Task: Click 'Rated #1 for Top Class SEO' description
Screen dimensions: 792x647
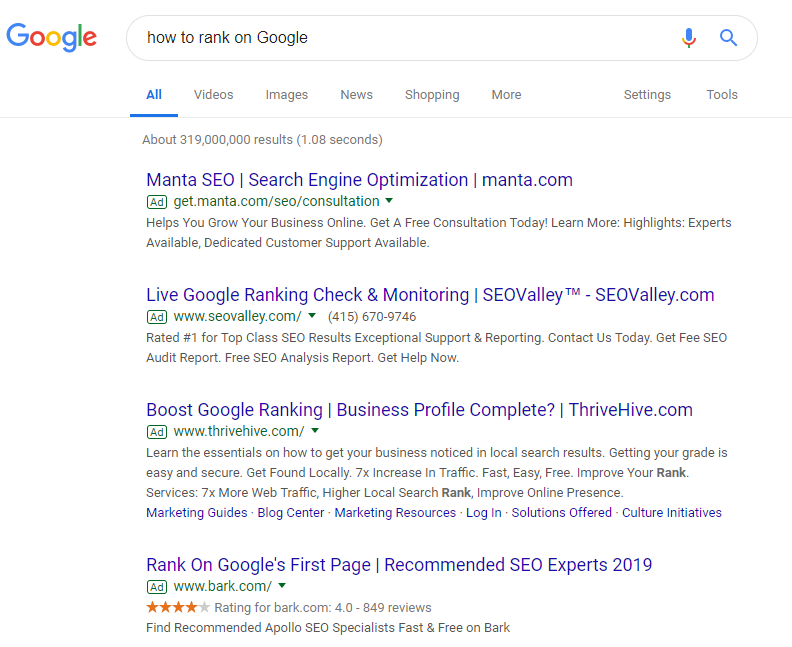Action: [x=436, y=347]
